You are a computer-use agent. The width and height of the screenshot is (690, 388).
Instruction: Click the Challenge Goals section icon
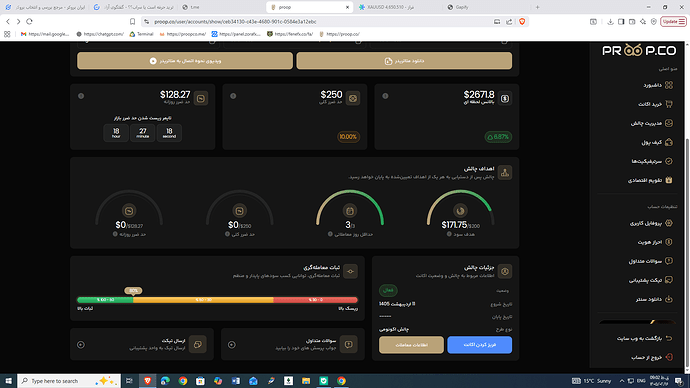click(505, 172)
